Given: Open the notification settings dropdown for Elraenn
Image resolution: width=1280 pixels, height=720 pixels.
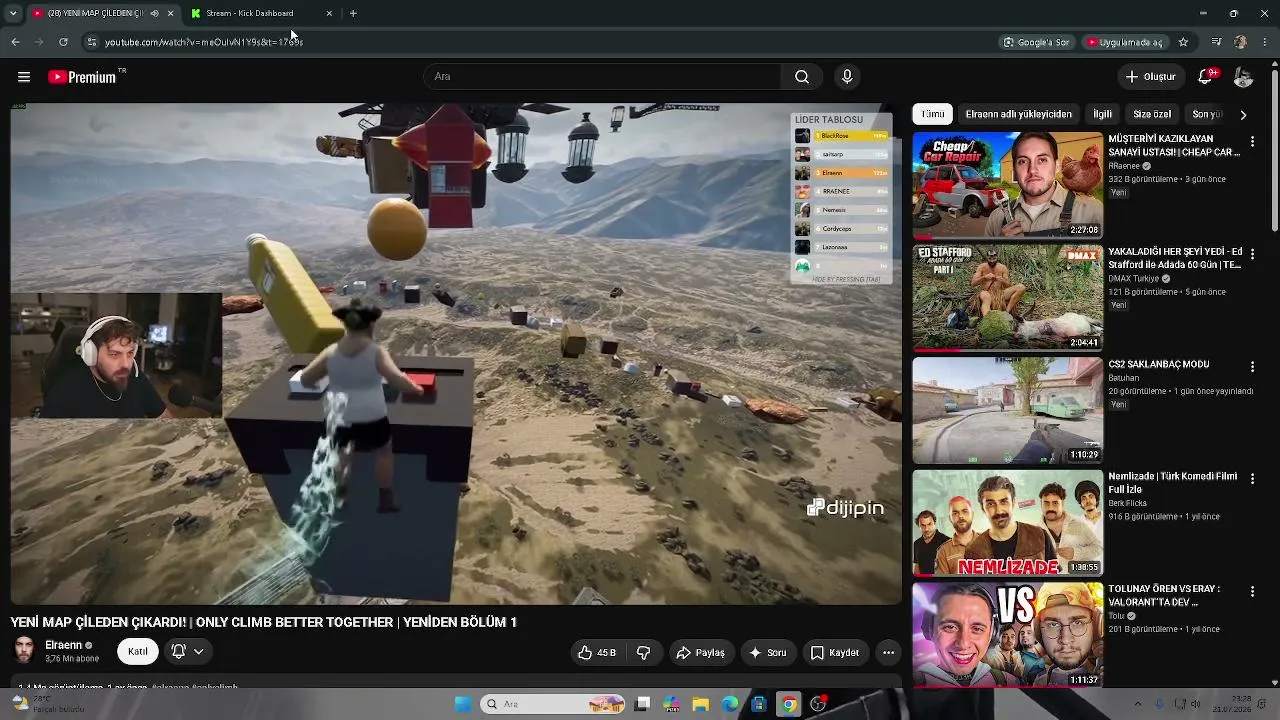Looking at the screenshot, I should [x=187, y=651].
